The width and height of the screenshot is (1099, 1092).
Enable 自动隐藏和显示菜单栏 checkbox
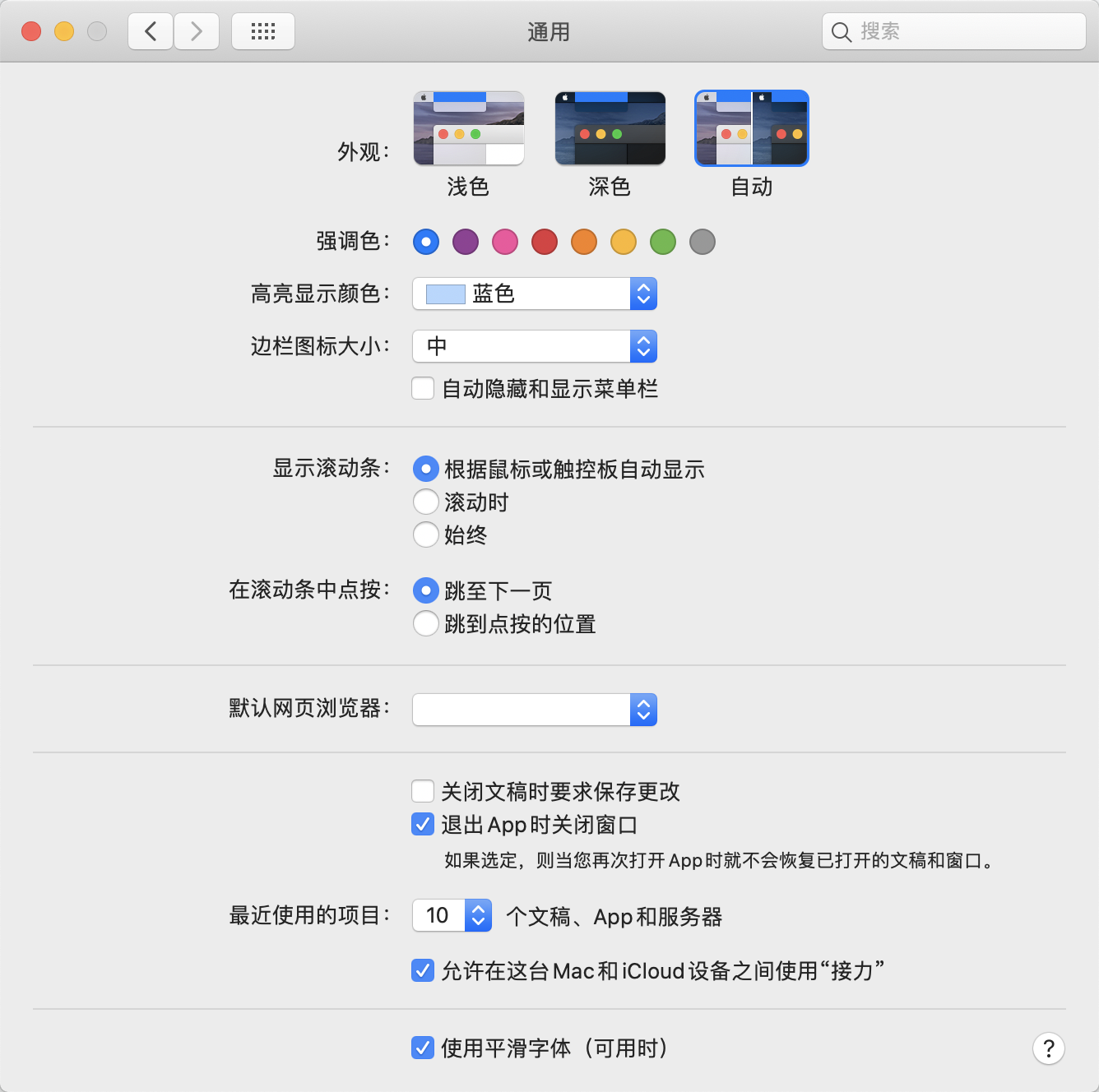(423, 388)
